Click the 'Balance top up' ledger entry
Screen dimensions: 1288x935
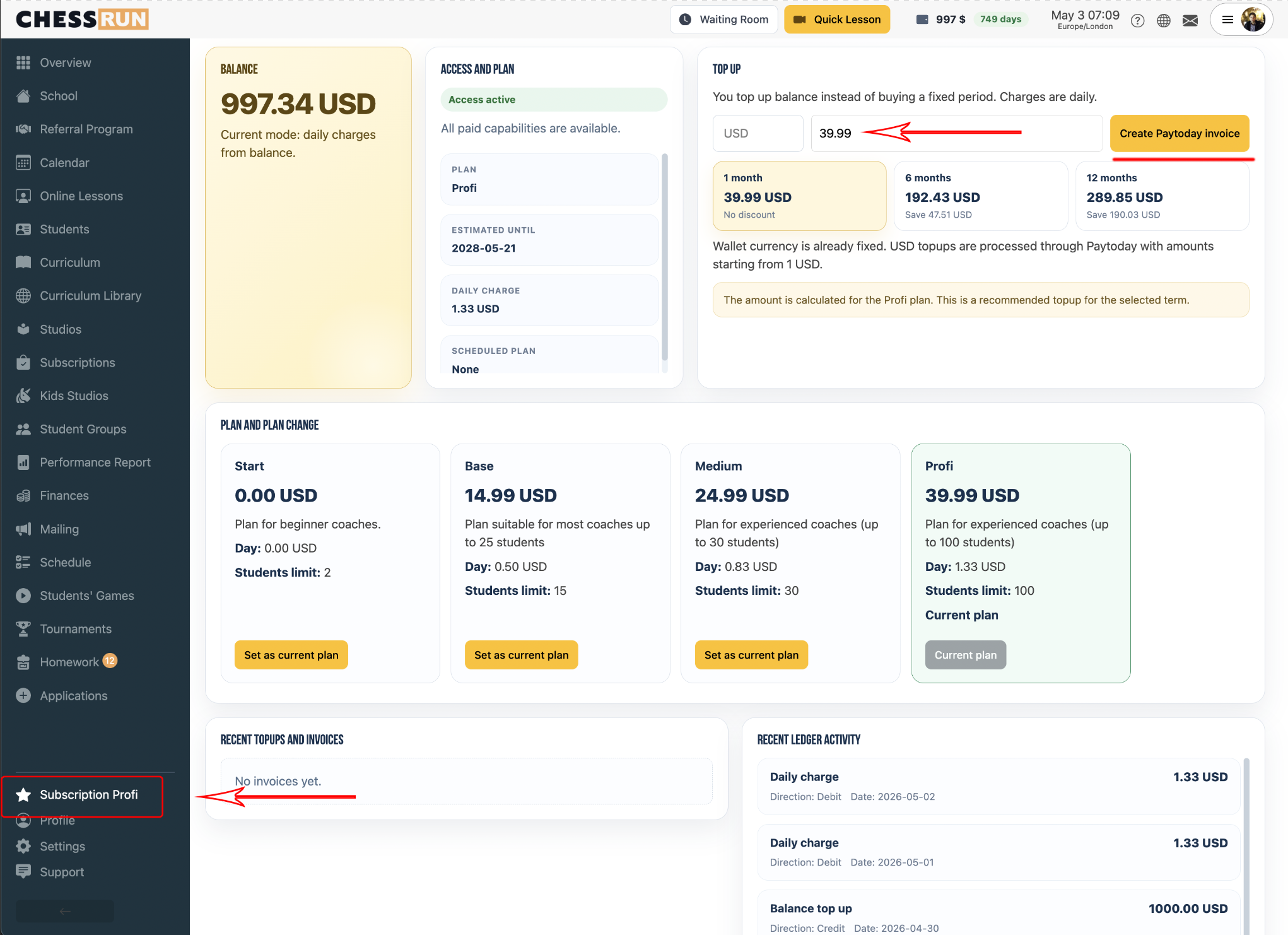998,913
